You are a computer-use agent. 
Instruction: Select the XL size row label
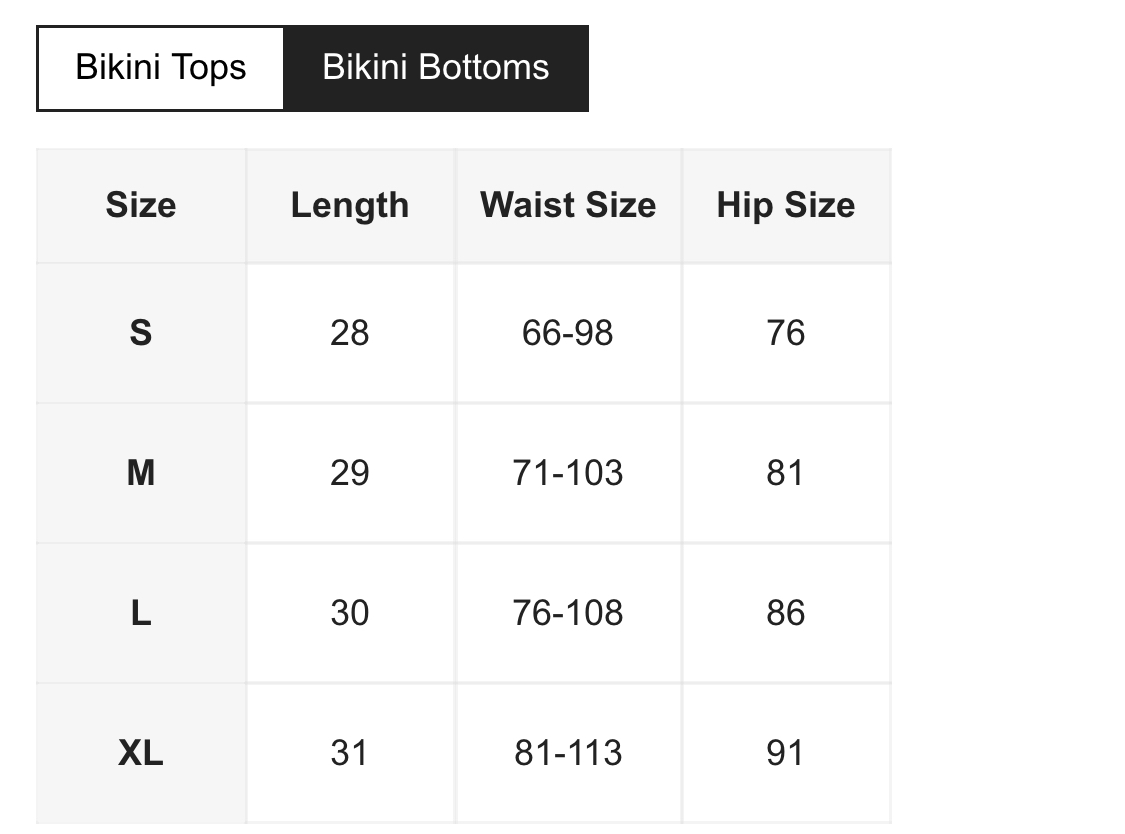[x=141, y=752]
